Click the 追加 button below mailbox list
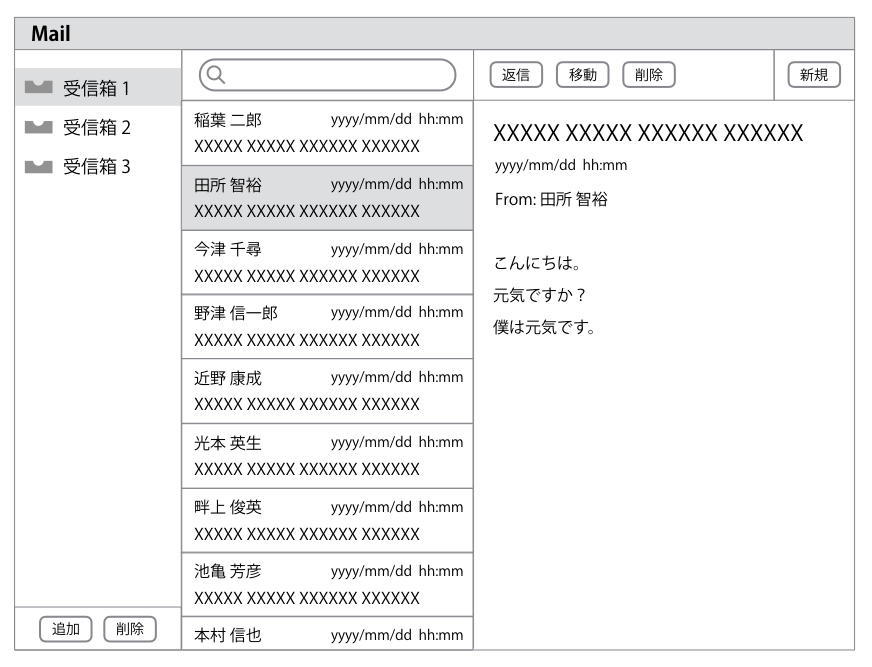The height and width of the screenshot is (667, 872). 66,629
